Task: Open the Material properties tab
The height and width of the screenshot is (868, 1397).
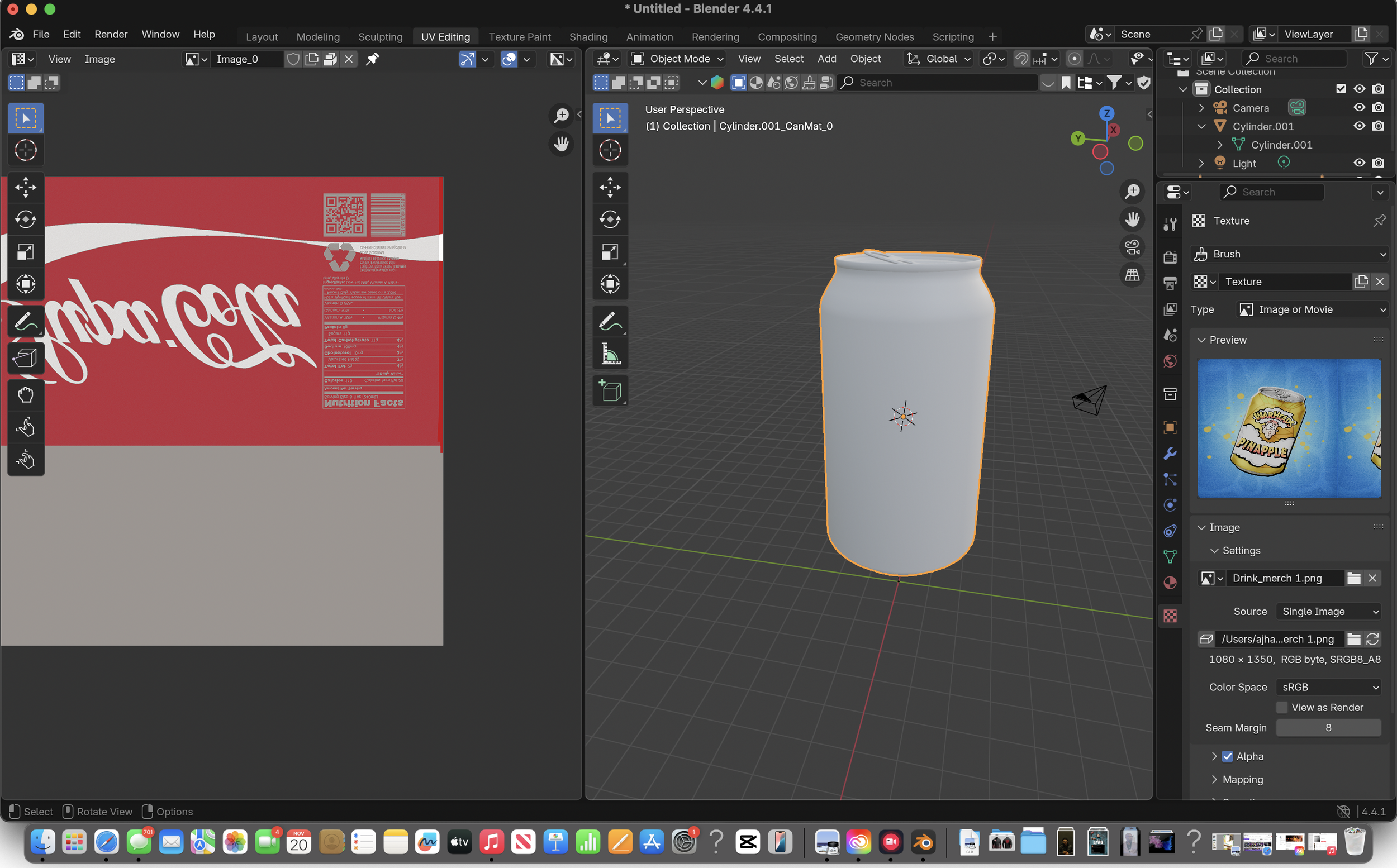Action: click(x=1170, y=583)
